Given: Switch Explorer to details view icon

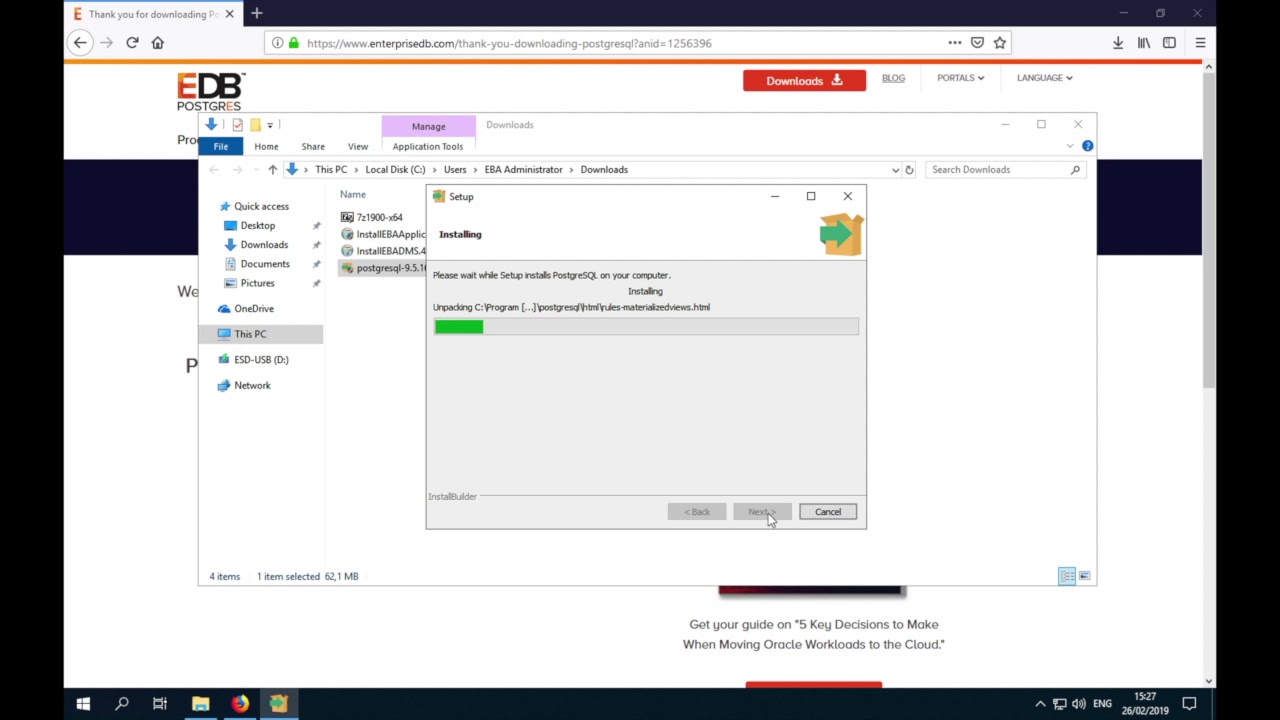Looking at the screenshot, I should click(x=1067, y=576).
